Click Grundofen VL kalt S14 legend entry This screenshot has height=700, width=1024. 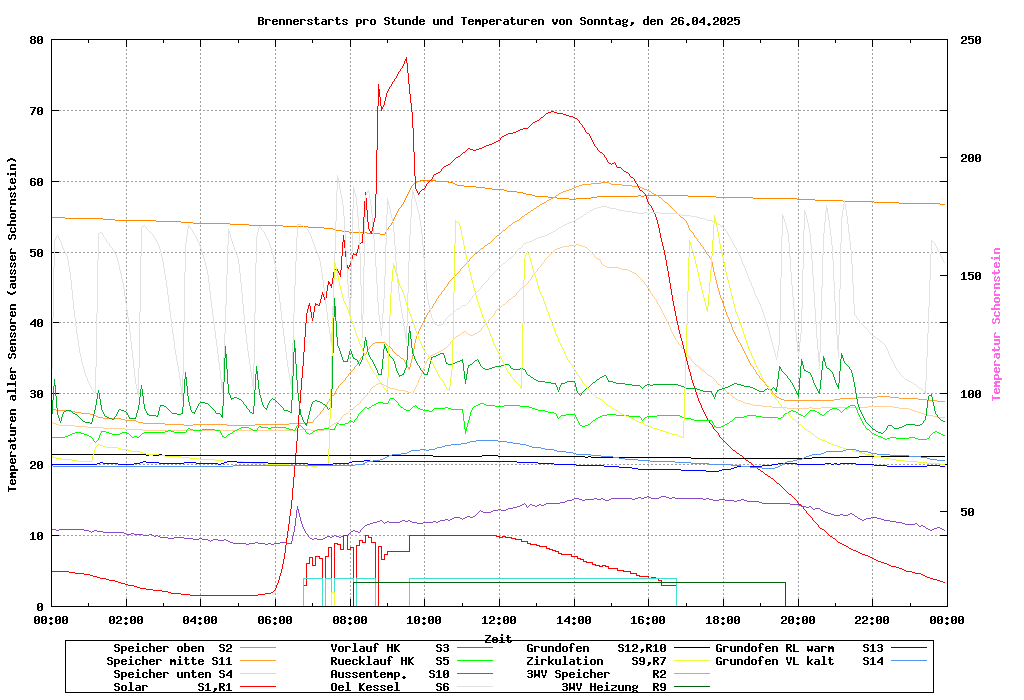[800, 661]
